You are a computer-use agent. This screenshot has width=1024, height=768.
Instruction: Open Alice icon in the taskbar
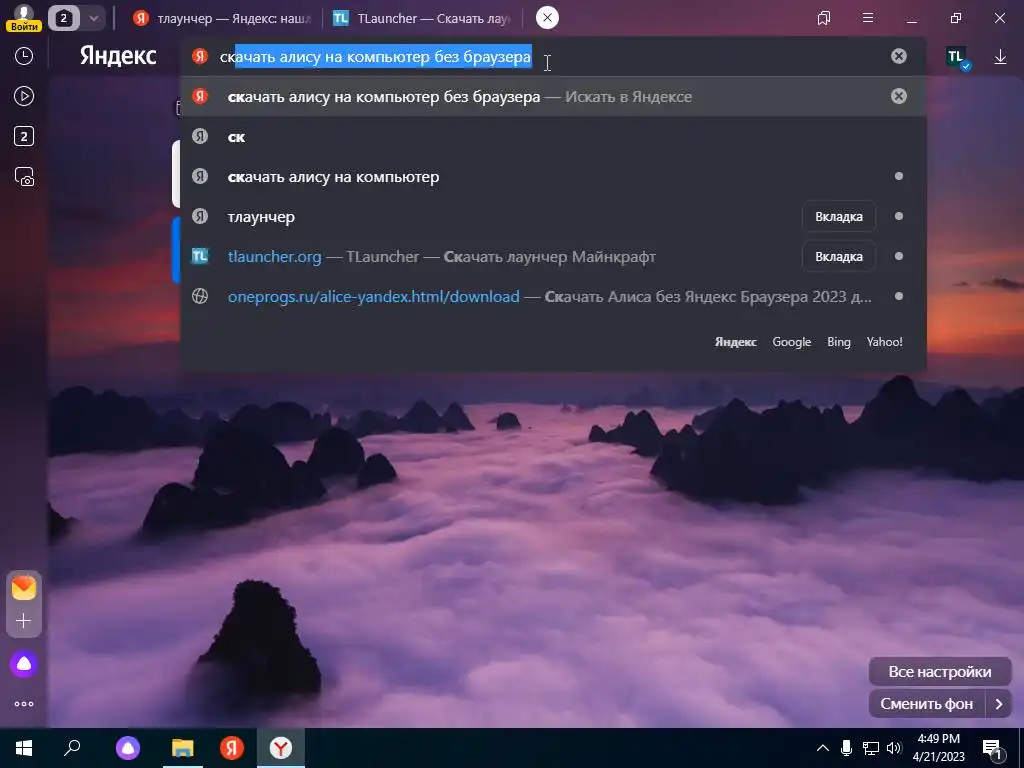pos(128,748)
